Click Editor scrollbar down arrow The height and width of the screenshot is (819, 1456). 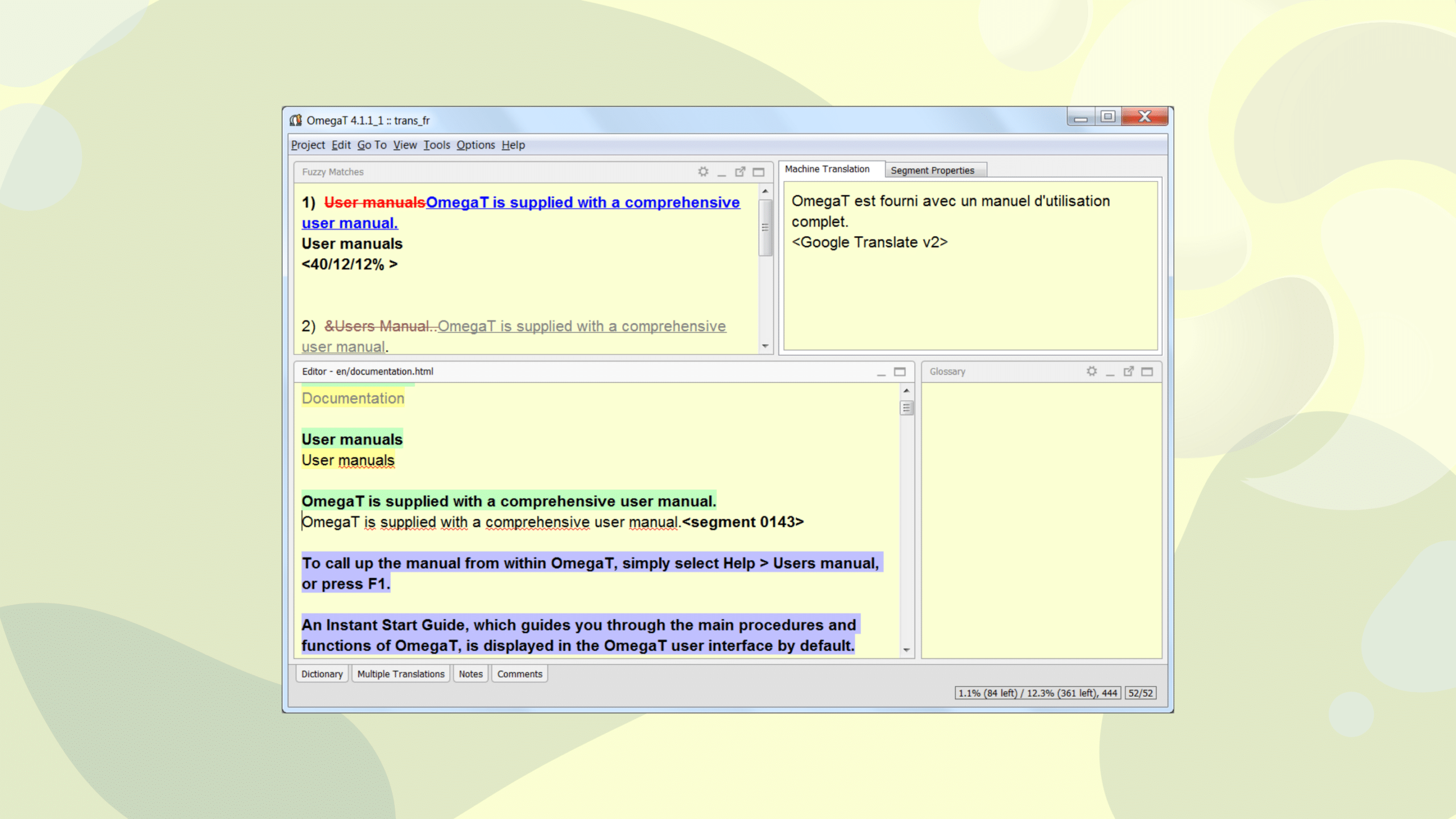click(x=907, y=650)
